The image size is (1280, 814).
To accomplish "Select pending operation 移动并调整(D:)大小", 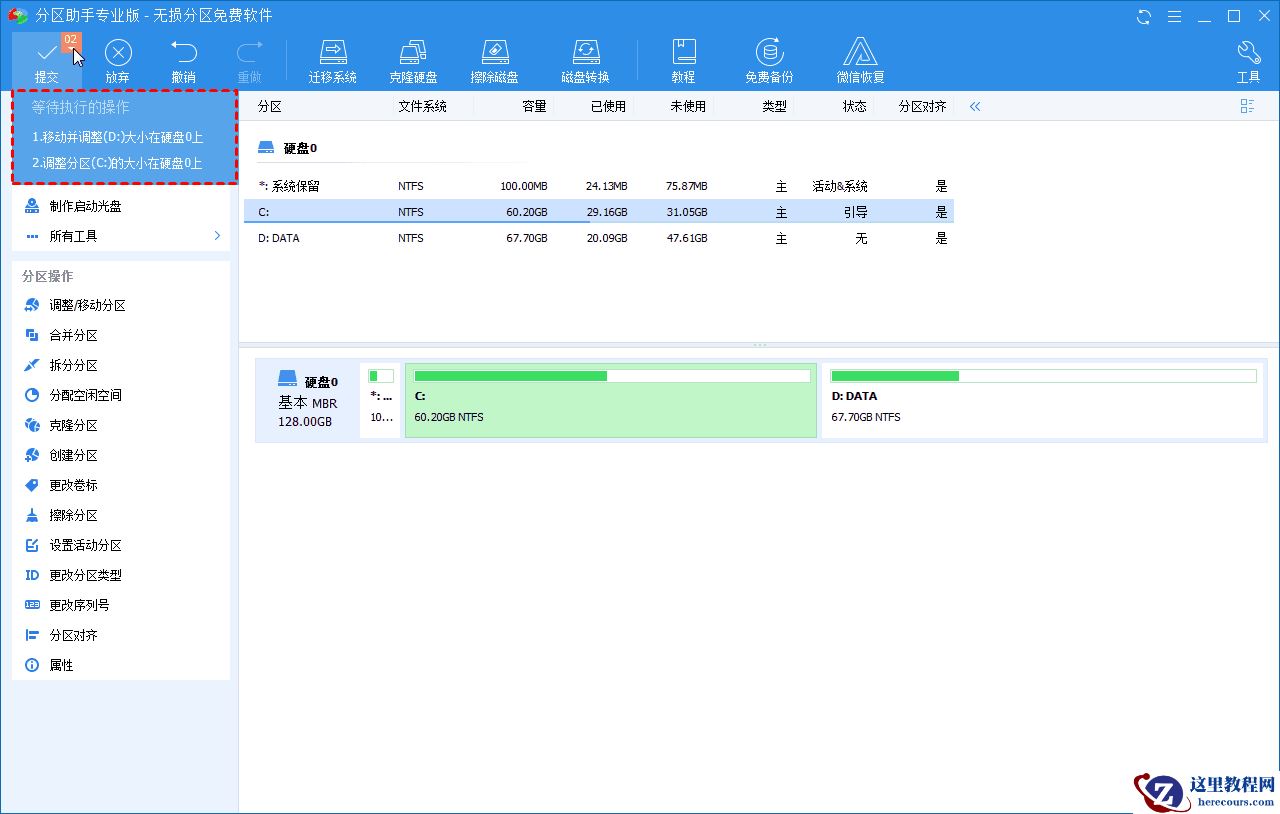I will (x=117, y=137).
